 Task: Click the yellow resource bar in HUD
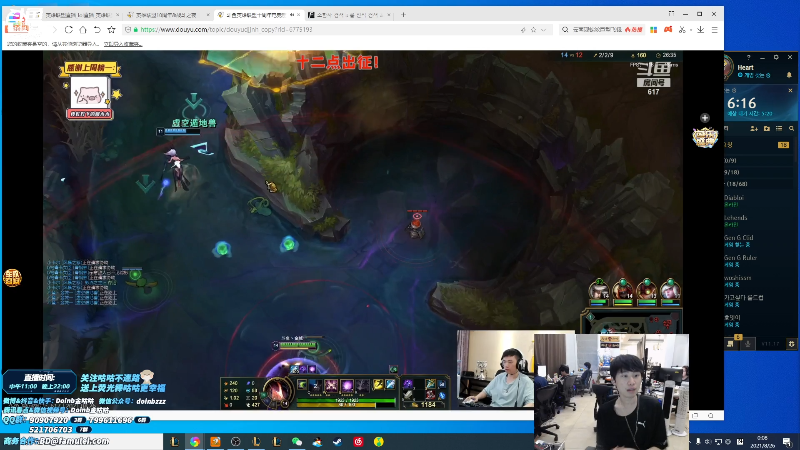[x=346, y=405]
